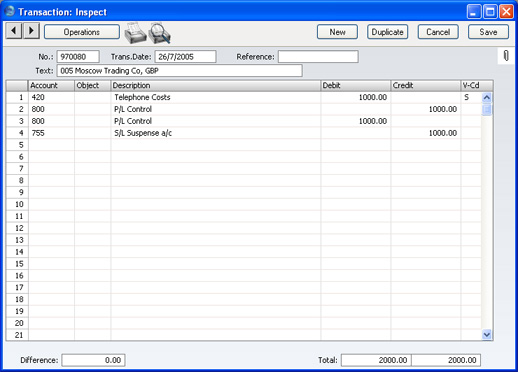Viewport: 518px width, 372px height.
Task: Click the 1000.00 credit in row 2
Action: tap(425, 109)
